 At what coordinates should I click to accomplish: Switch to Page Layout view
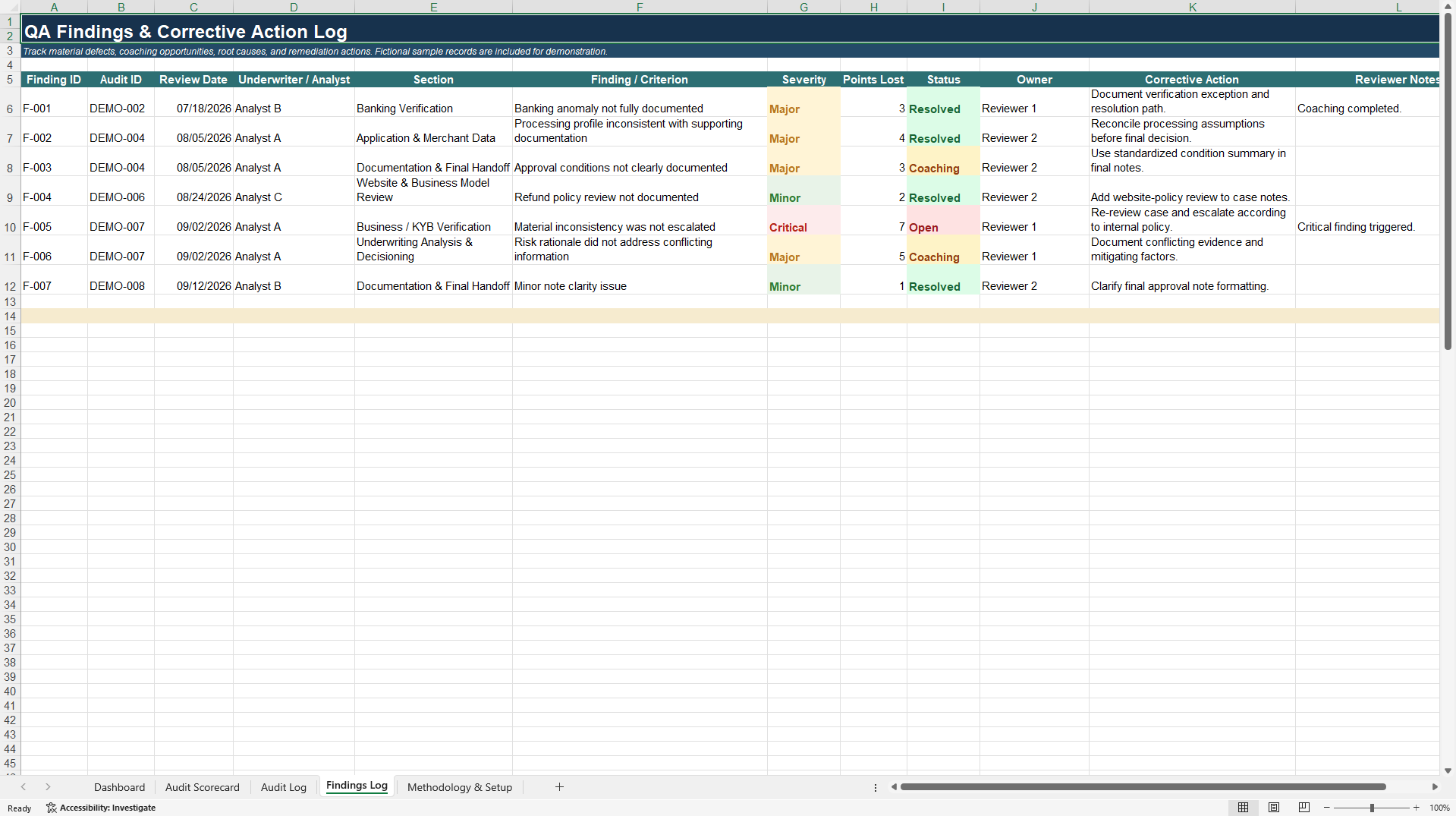pyautogui.click(x=1274, y=808)
